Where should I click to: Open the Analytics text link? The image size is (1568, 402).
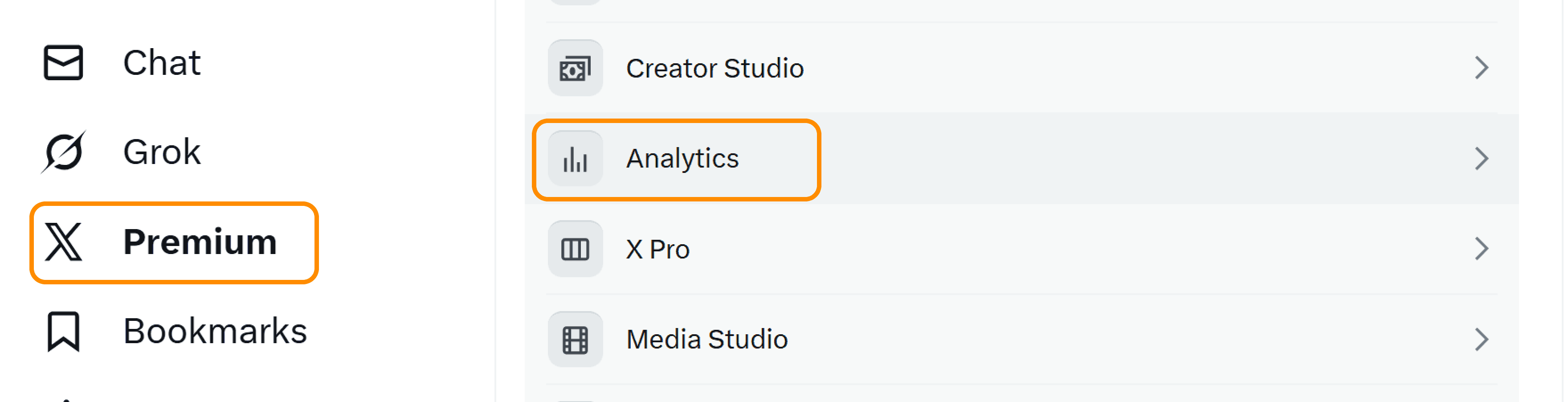click(682, 158)
